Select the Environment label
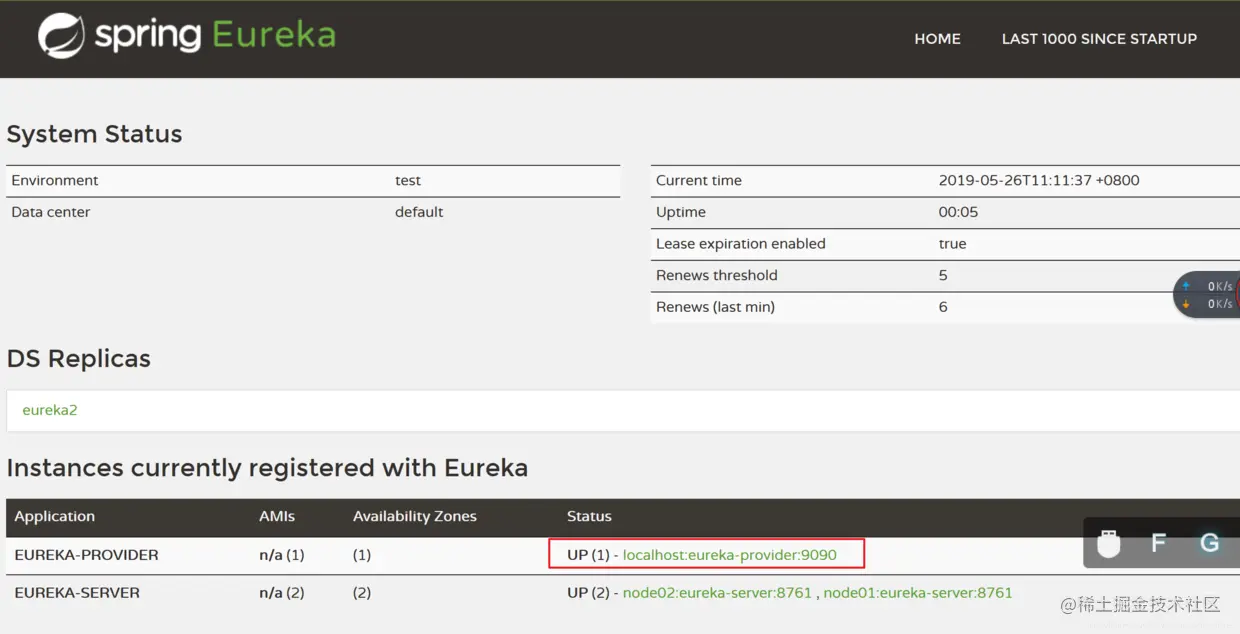This screenshot has width=1240, height=634. 55,181
